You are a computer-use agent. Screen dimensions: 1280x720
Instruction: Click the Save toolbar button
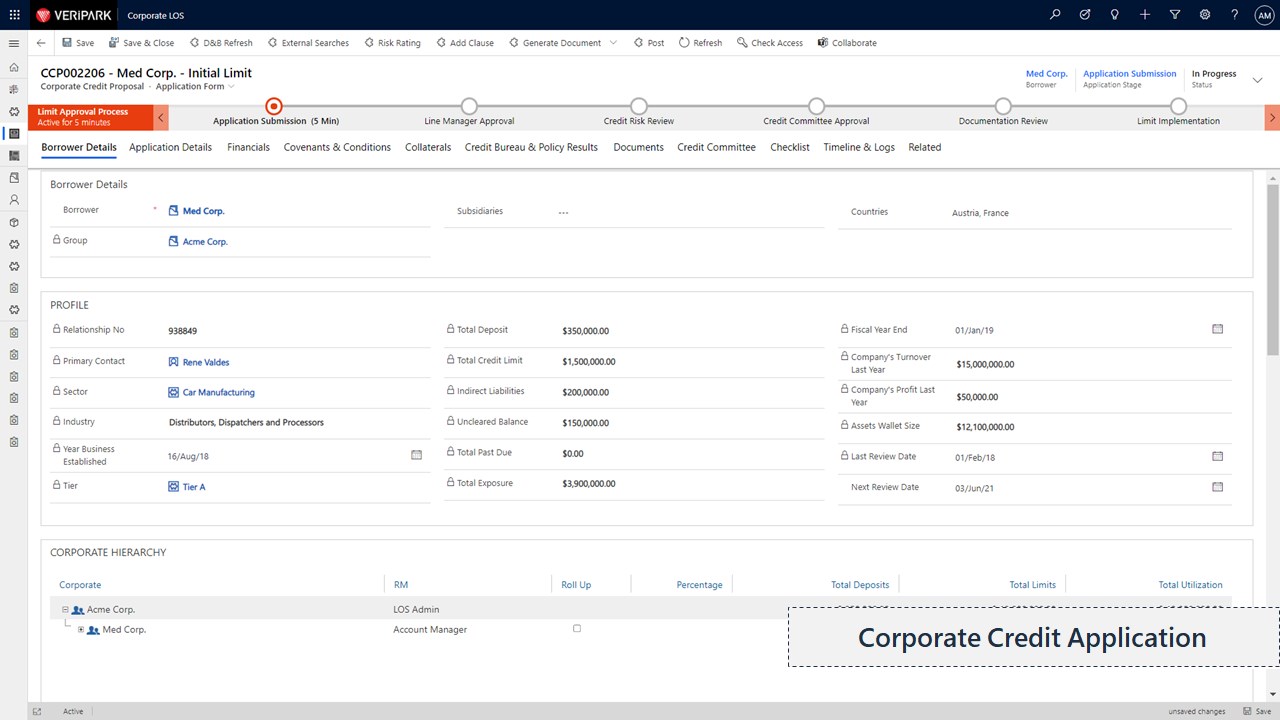pos(78,43)
